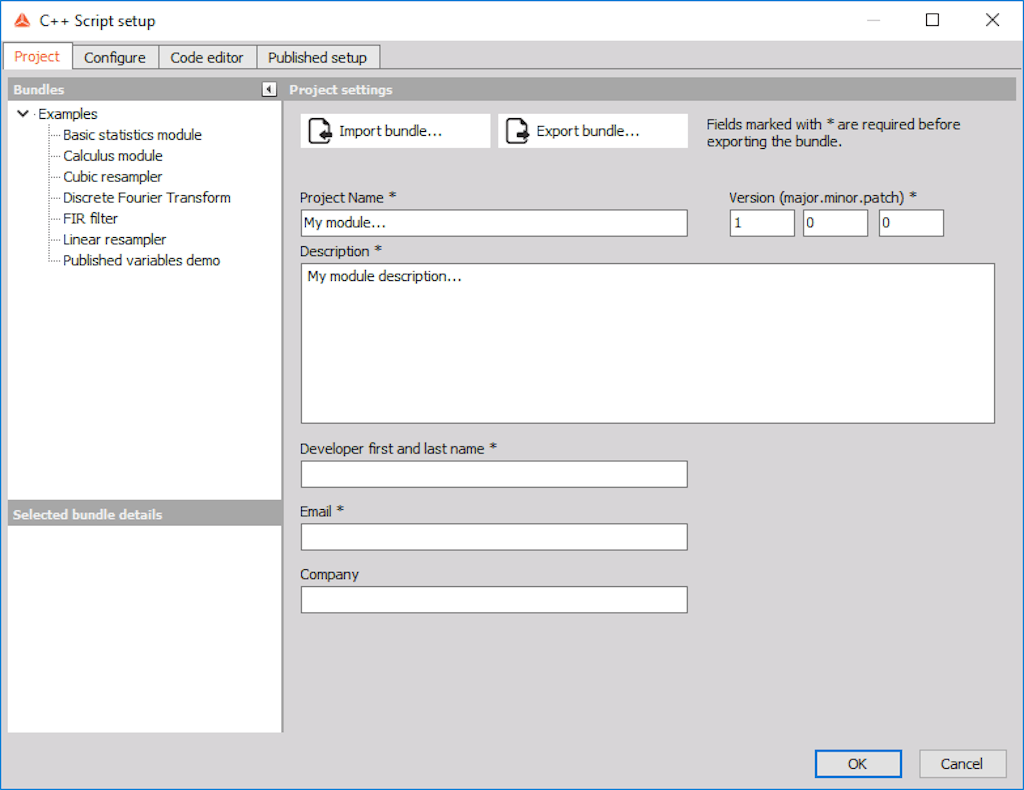Viewport: 1024px width, 790px height.
Task: Focus the major version field
Action: [762, 223]
